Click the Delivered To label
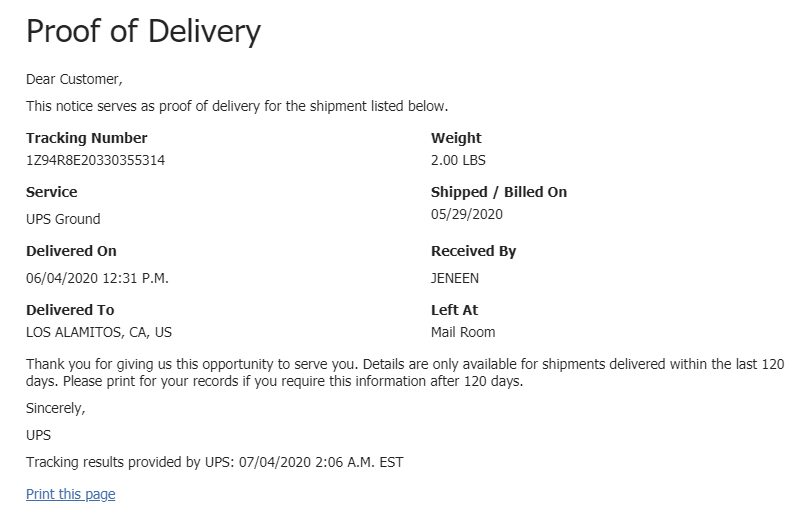The width and height of the screenshot is (802, 515). coord(70,310)
